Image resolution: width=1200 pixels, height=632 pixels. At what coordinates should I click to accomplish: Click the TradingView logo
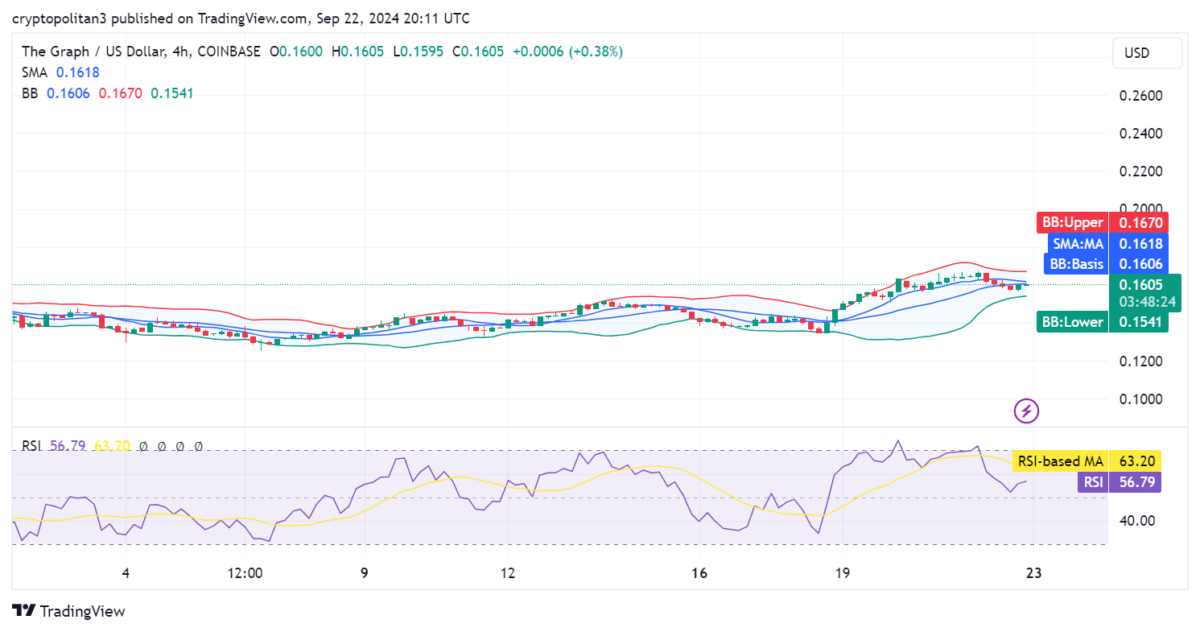[68, 611]
